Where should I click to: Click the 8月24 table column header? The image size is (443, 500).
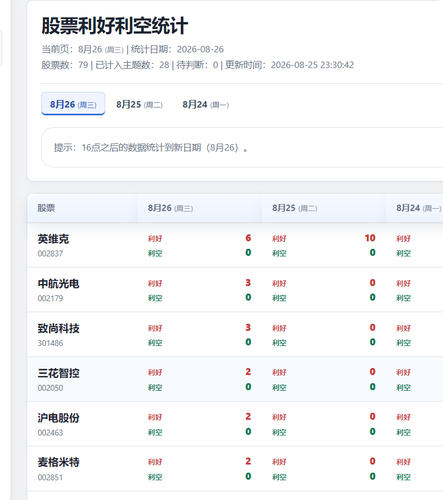(x=418, y=208)
